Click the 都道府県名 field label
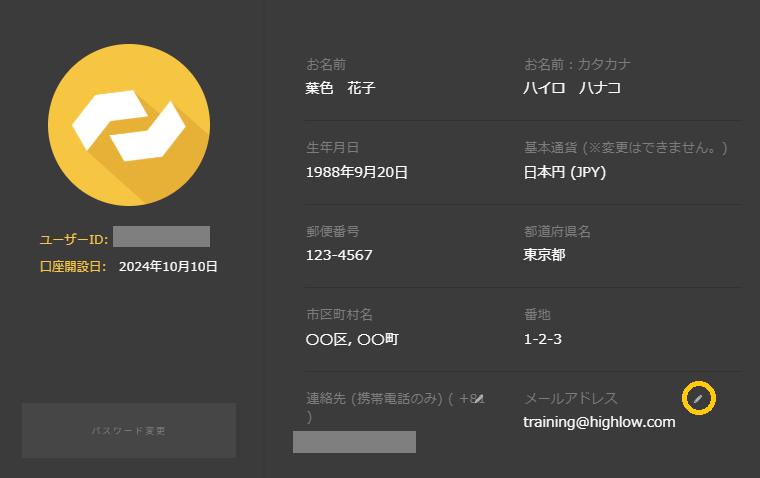The height and width of the screenshot is (478, 760). point(557,231)
